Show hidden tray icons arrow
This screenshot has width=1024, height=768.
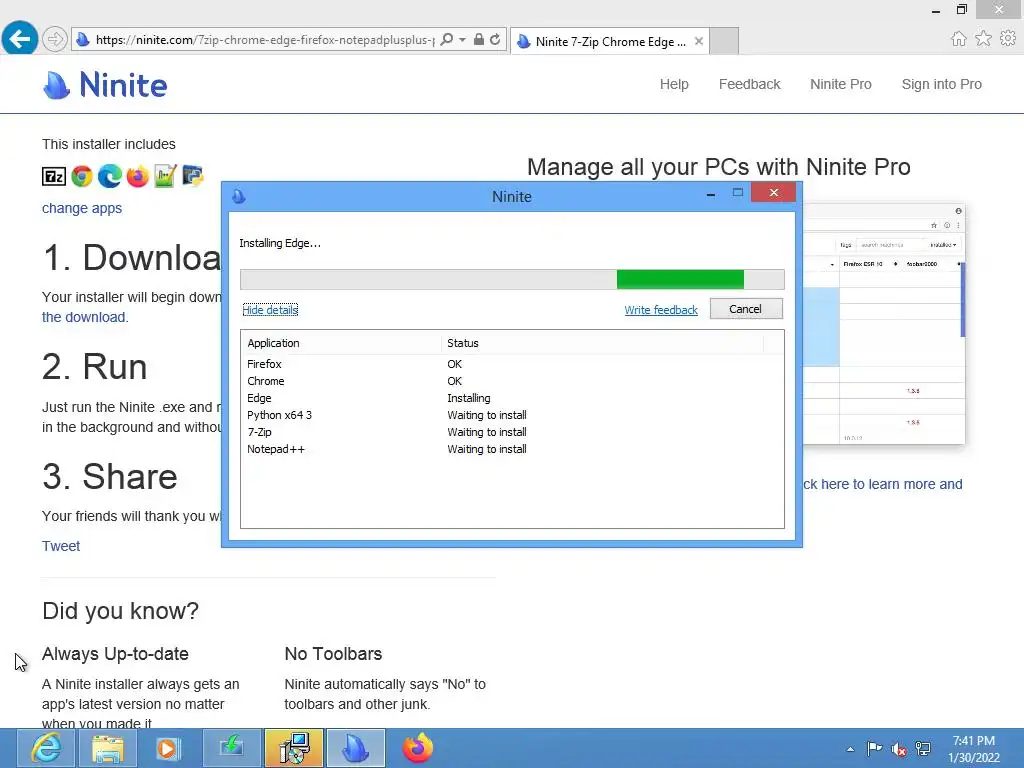[x=850, y=749]
